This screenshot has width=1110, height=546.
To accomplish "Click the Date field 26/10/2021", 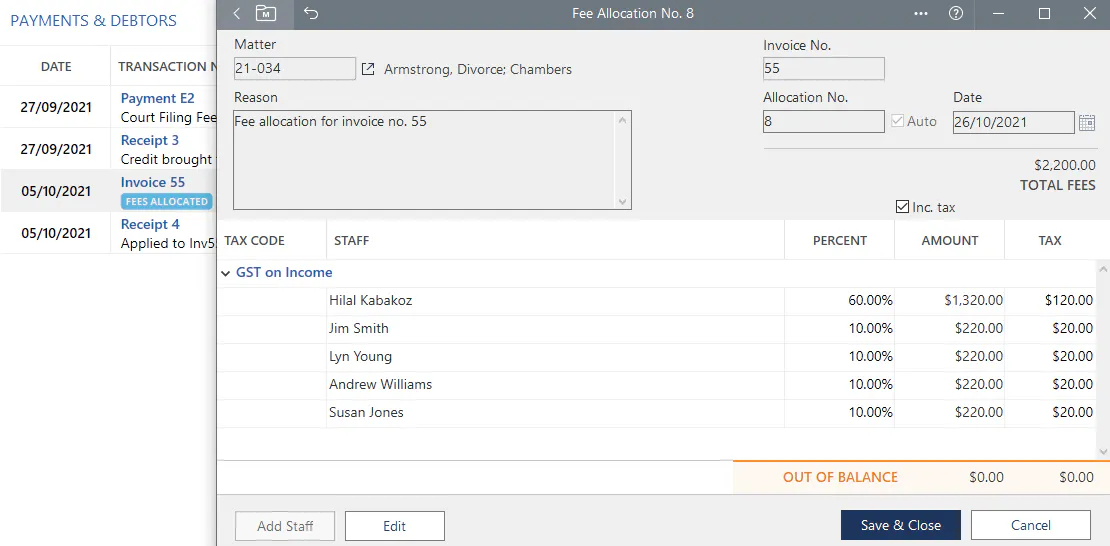I will point(1014,121).
